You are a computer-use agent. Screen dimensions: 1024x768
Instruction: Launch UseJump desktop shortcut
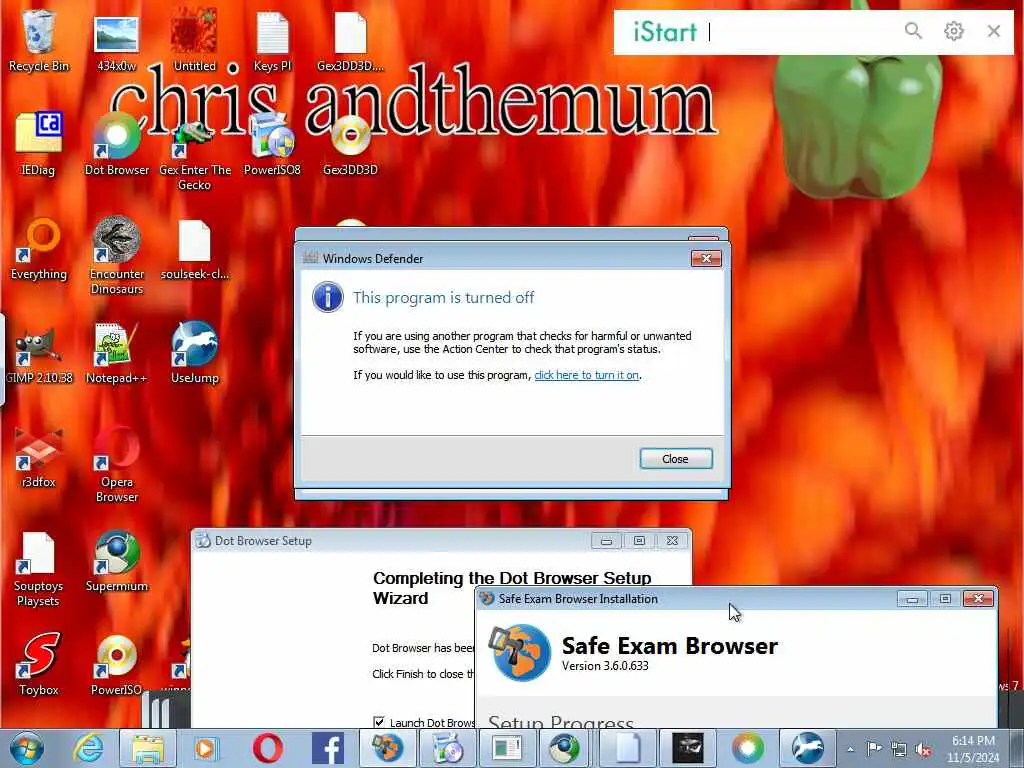click(195, 353)
